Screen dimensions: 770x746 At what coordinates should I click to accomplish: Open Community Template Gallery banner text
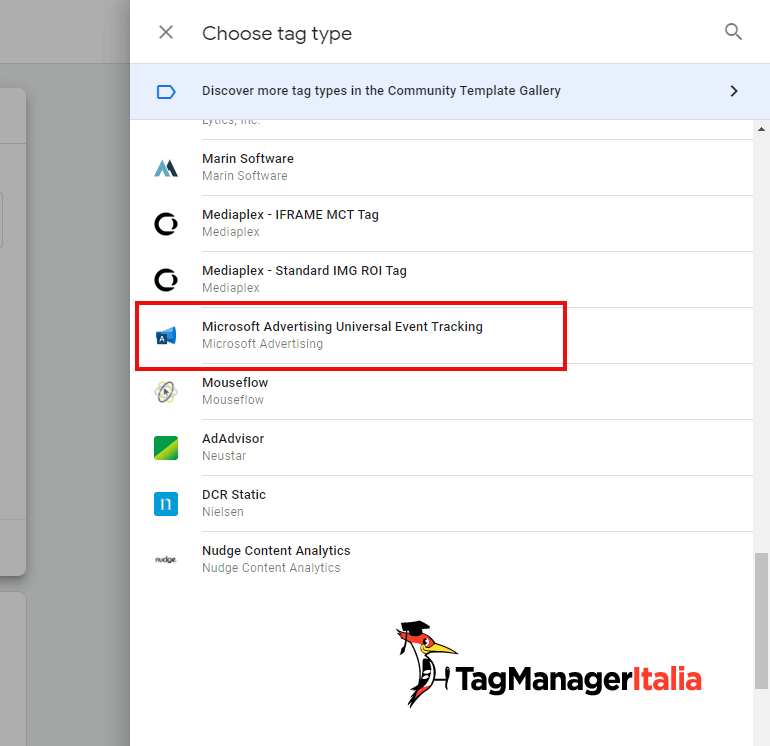click(381, 91)
